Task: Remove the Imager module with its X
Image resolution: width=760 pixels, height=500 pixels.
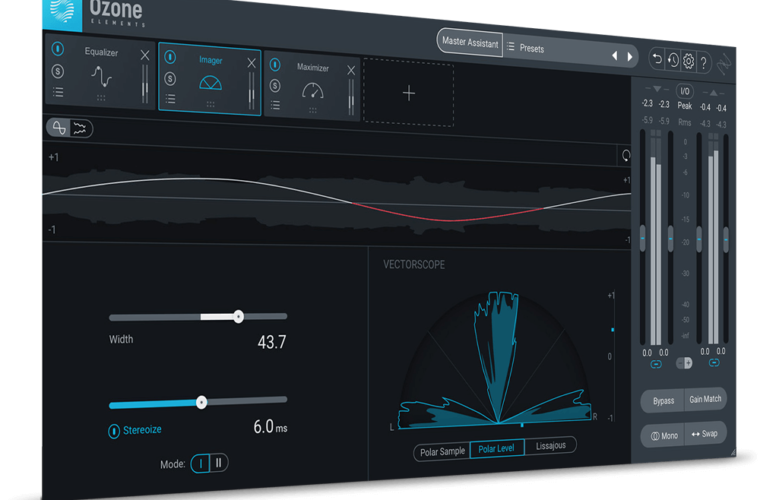Action: (252, 63)
